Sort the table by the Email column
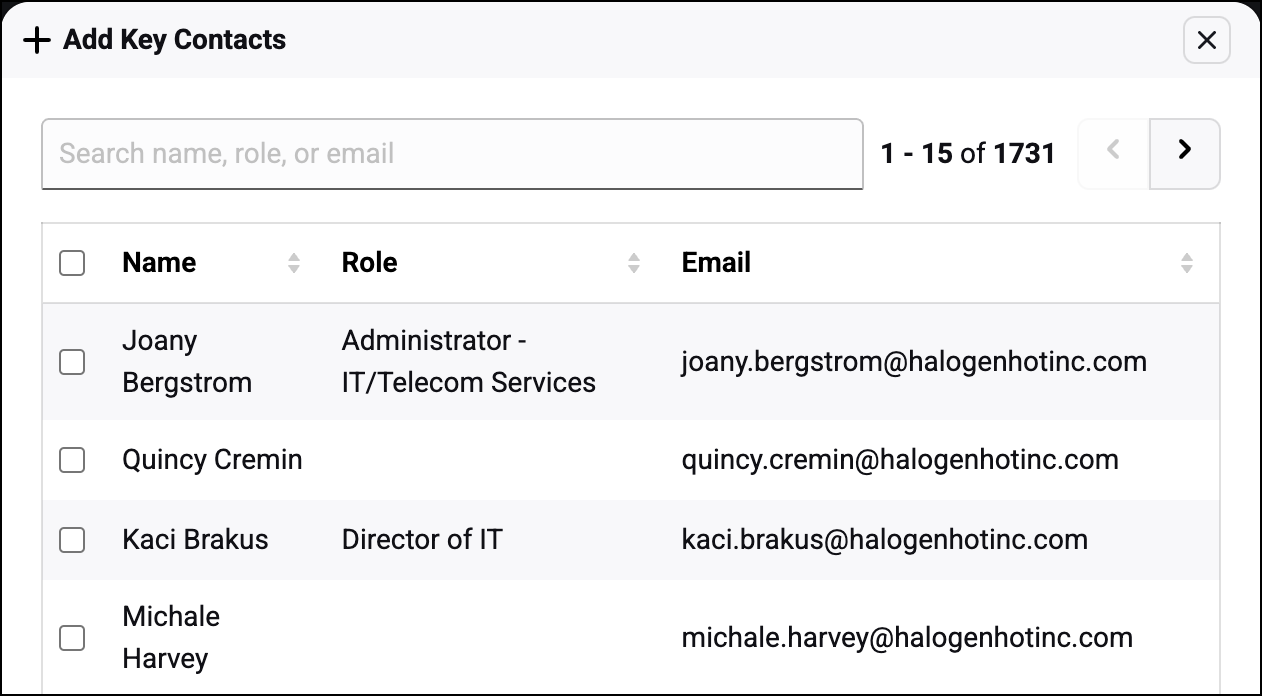Image resolution: width=1262 pixels, height=696 pixels. [1187, 263]
